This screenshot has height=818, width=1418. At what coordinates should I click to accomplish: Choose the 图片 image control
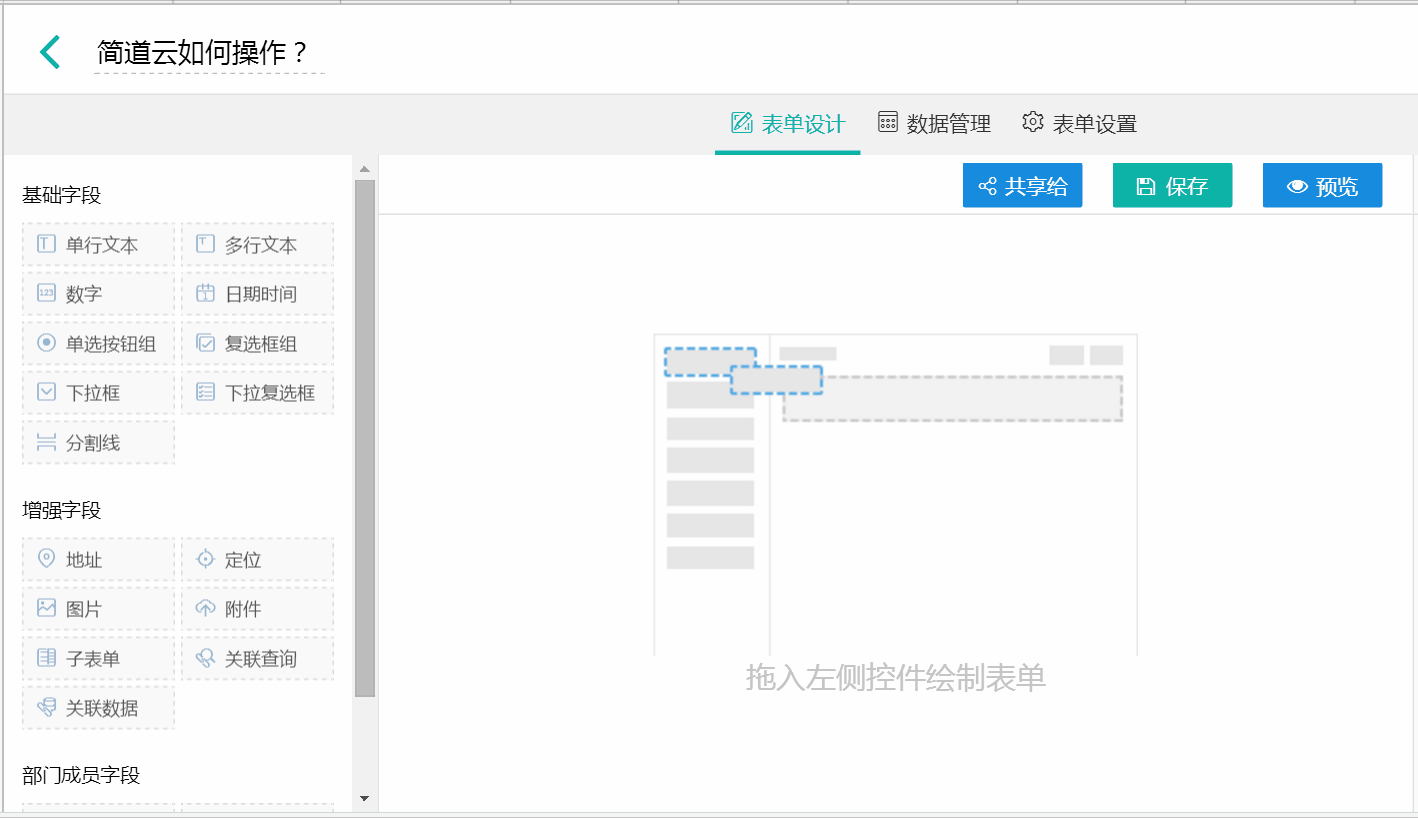click(99, 609)
